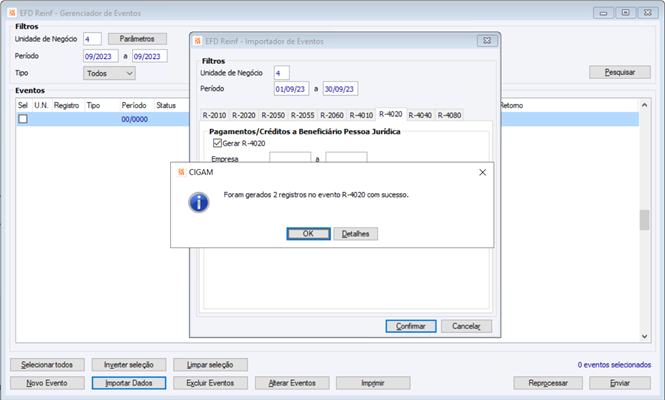Click OK in the CIGAM message dialog
665x400 pixels.
point(308,234)
